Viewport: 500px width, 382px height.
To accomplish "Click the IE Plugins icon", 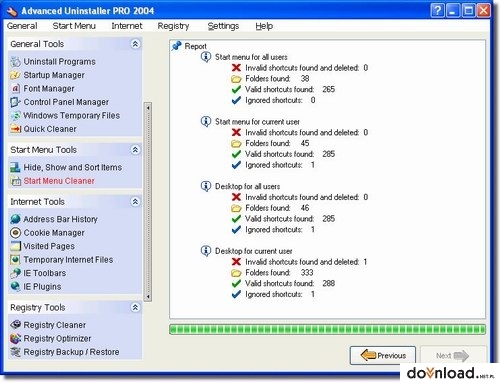I will point(15,286).
